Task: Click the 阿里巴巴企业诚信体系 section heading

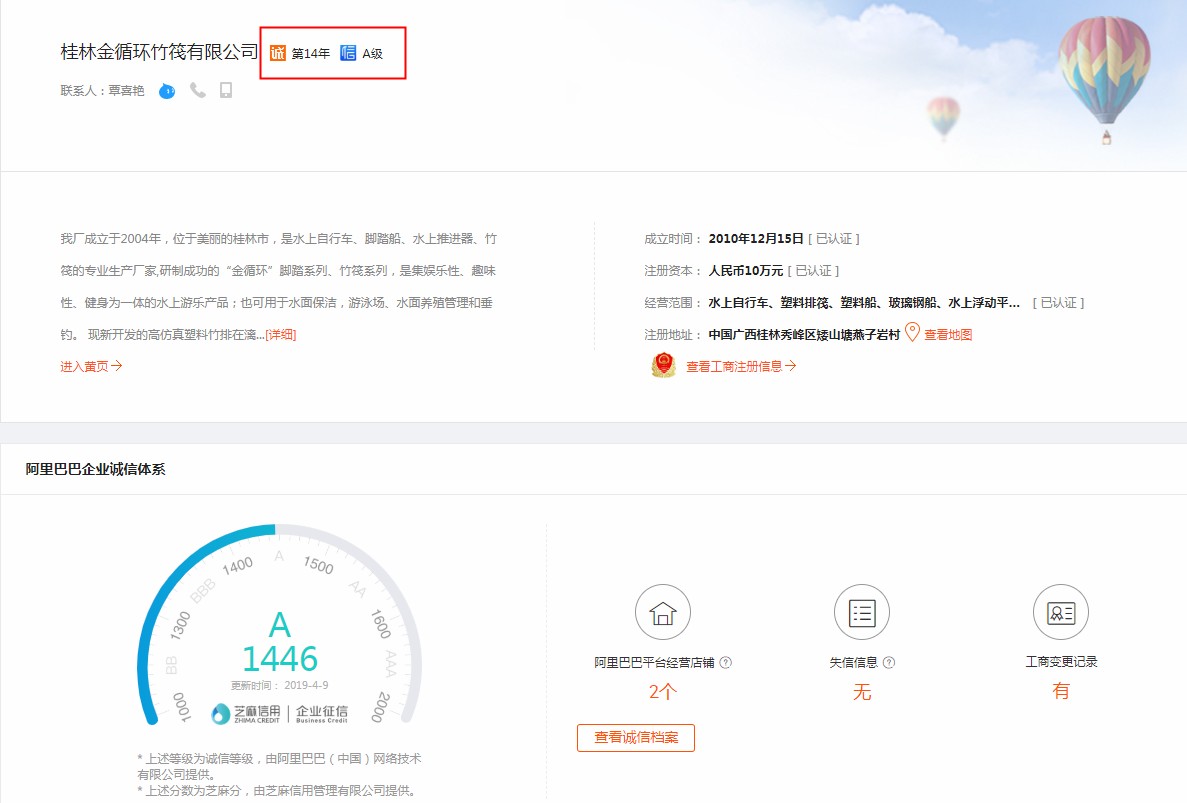Action: coord(95,469)
